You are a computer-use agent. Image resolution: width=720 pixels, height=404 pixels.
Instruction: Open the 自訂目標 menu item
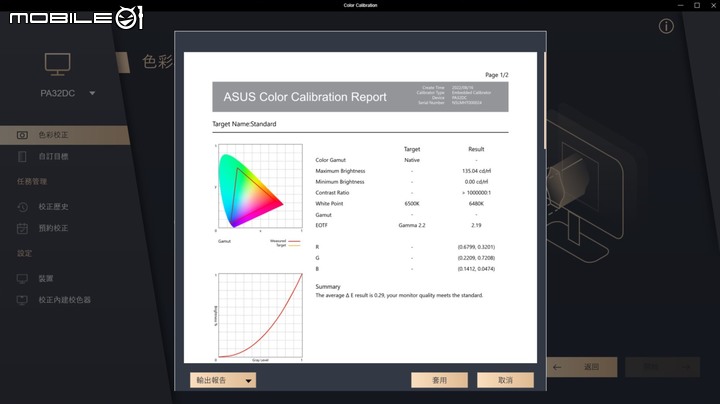coord(53,157)
